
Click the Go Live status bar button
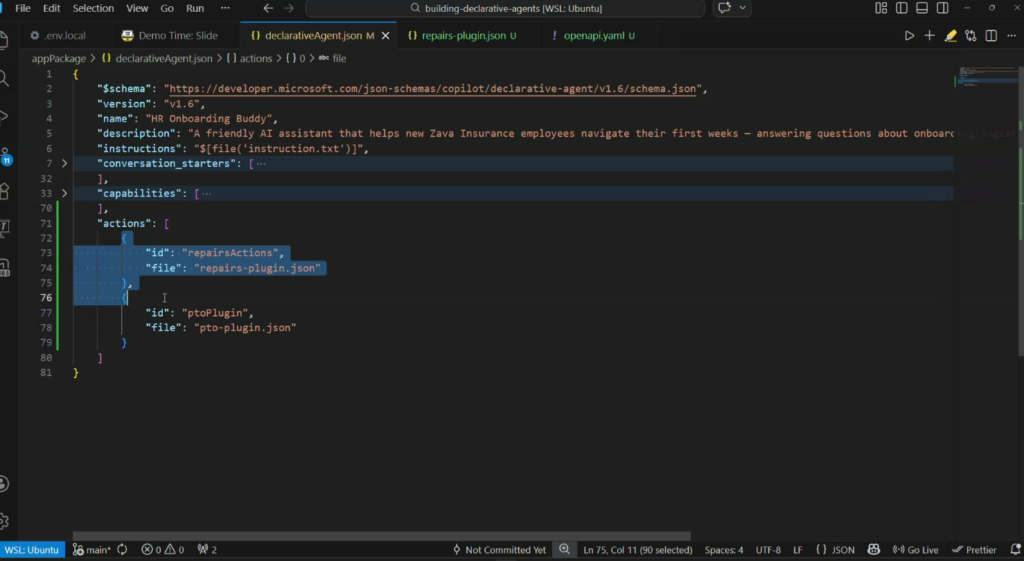point(916,550)
